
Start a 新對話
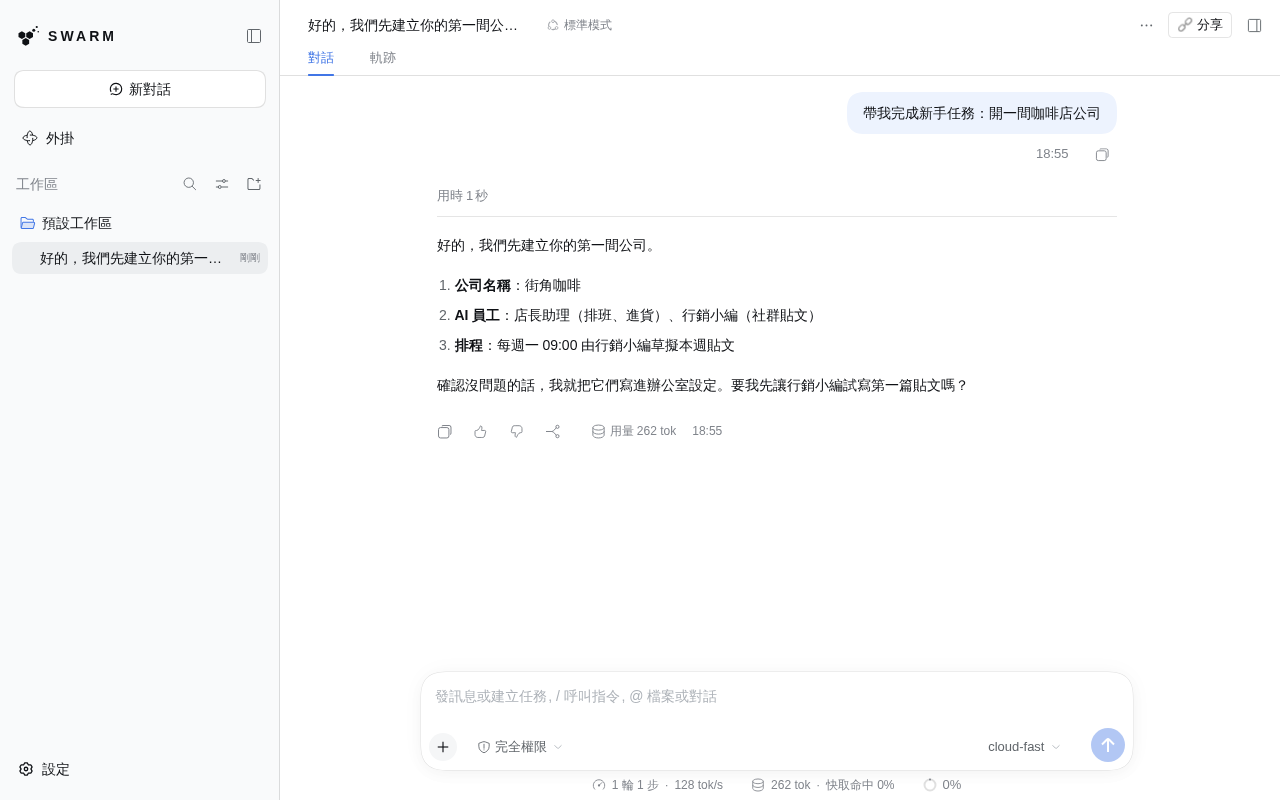[x=140, y=89]
